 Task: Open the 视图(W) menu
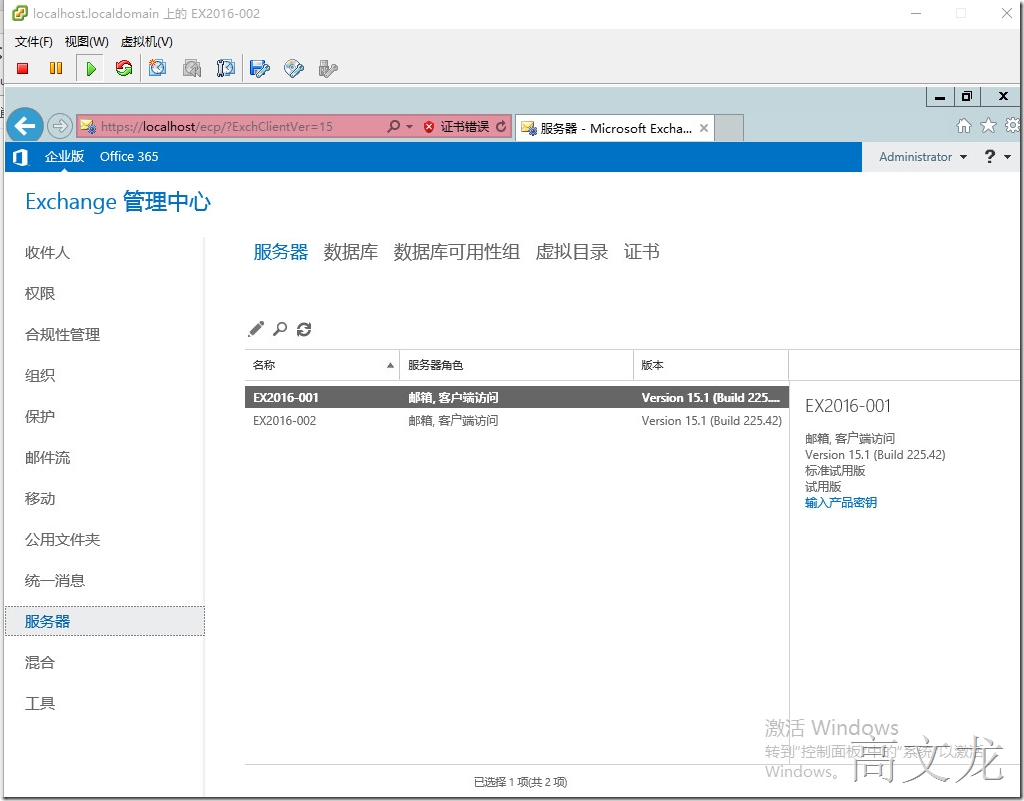(86, 42)
